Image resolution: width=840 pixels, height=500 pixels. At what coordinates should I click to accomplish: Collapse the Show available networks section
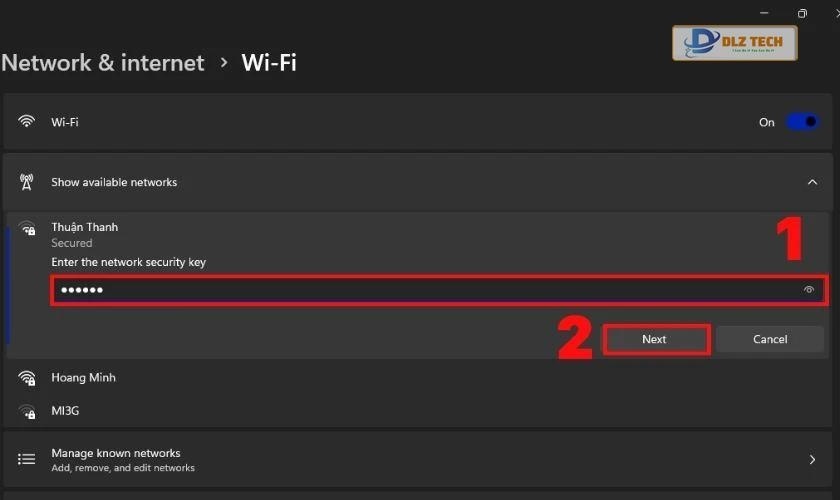(811, 182)
